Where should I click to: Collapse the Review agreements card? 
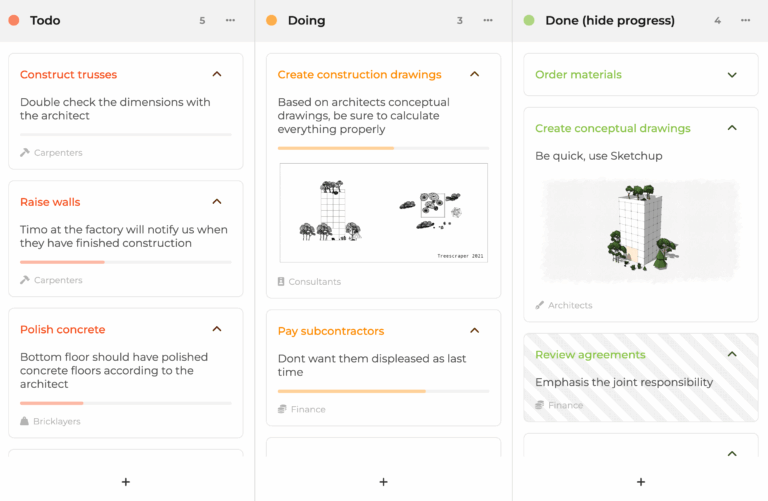732,355
